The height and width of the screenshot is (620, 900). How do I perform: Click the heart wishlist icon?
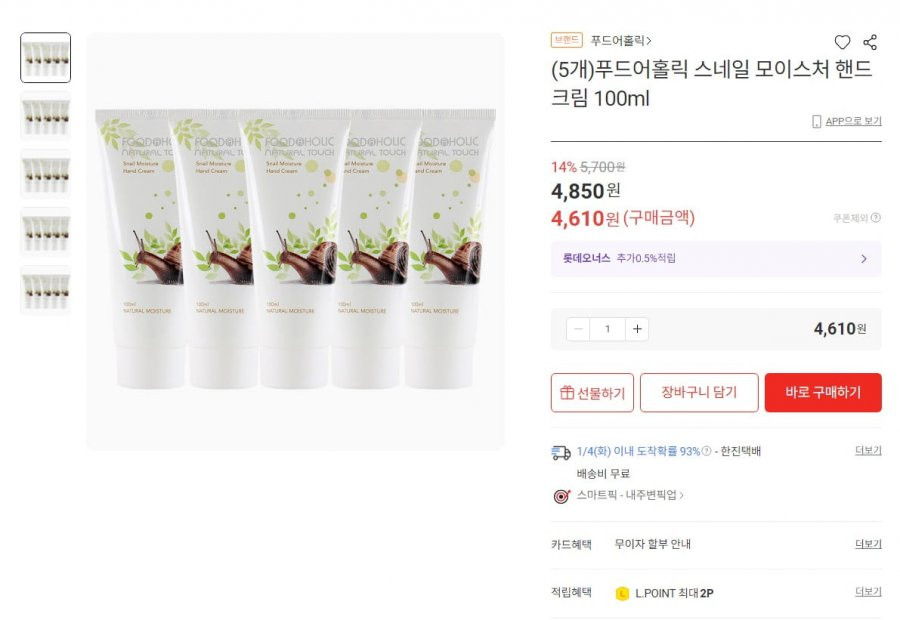(842, 42)
